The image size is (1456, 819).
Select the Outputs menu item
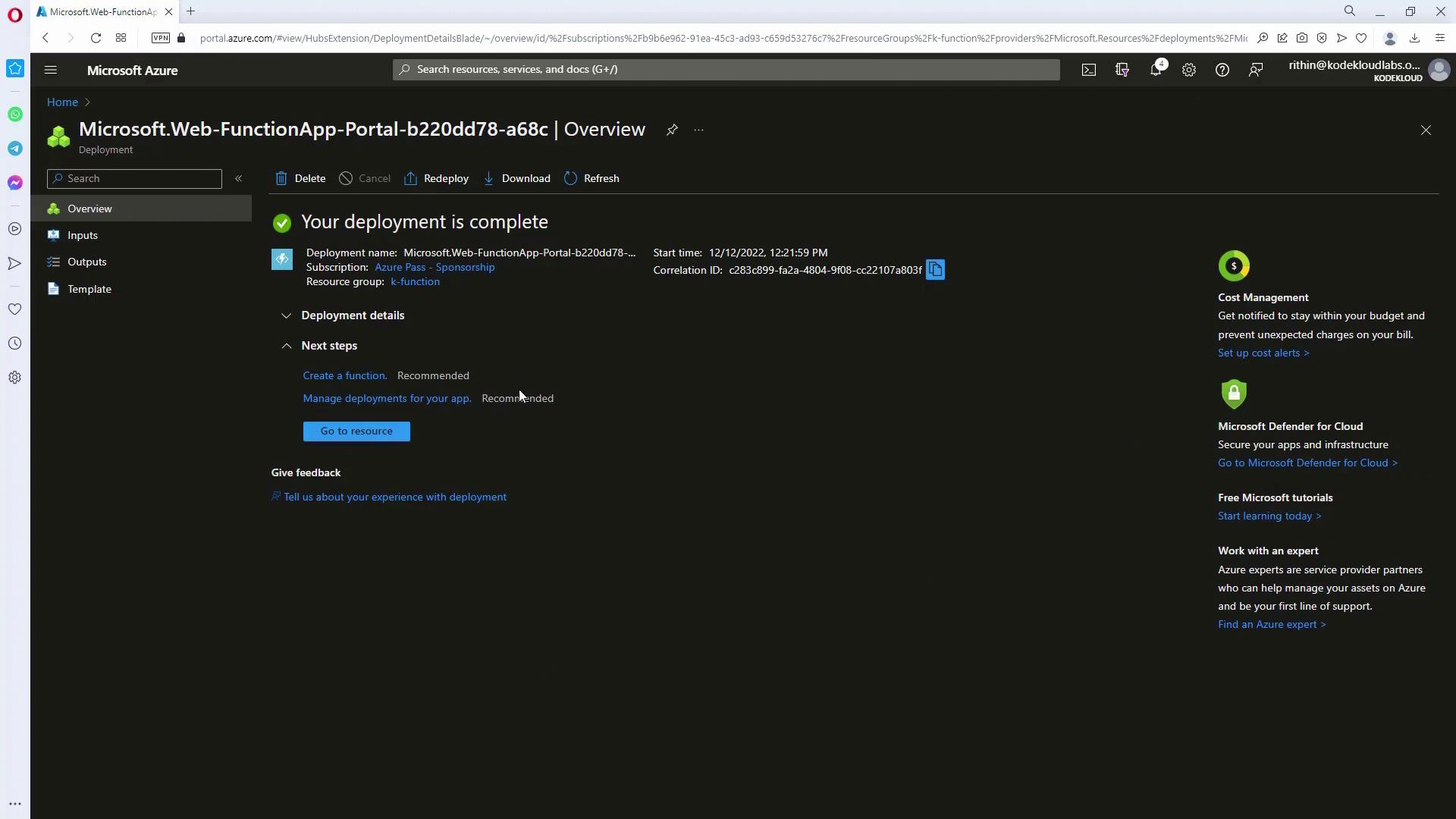86,262
